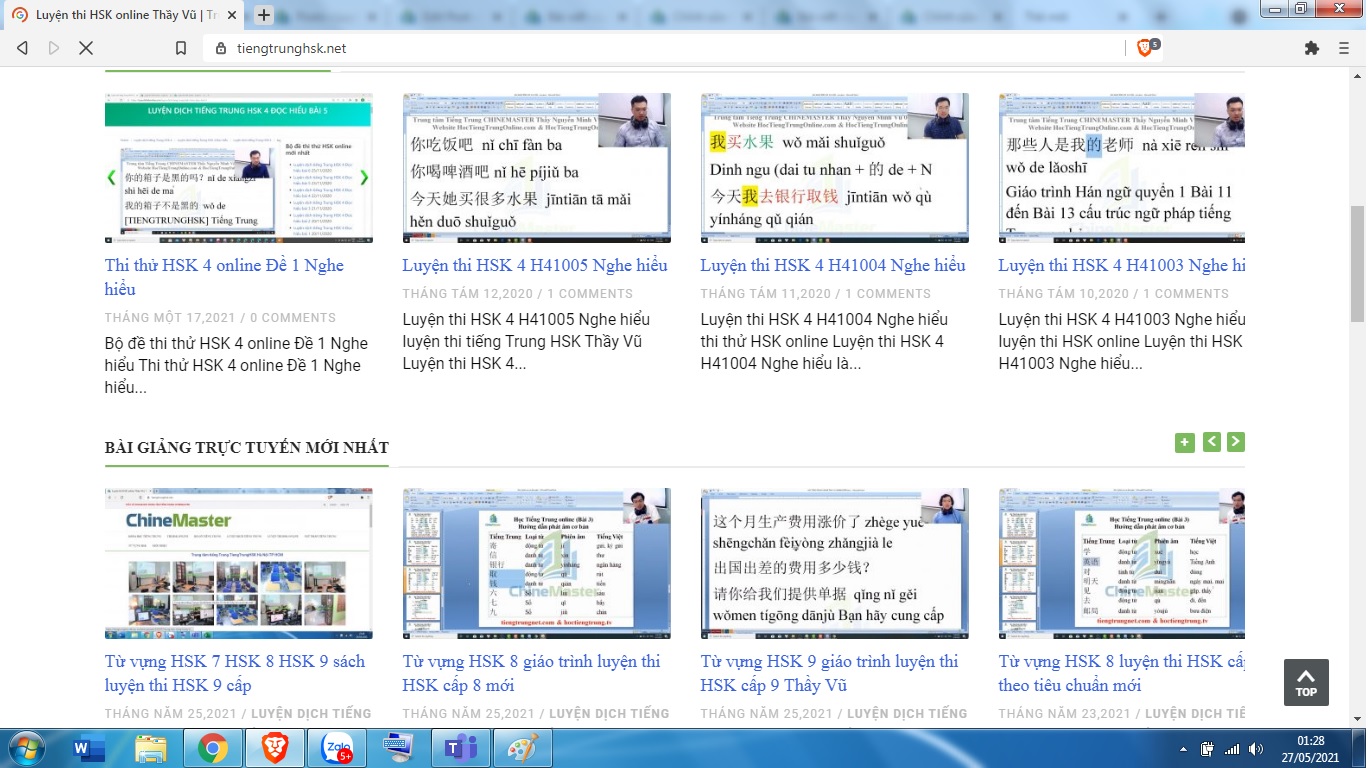Click the date THÁNG TÁM 11,2020
This screenshot has height=768, width=1368.
(766, 293)
